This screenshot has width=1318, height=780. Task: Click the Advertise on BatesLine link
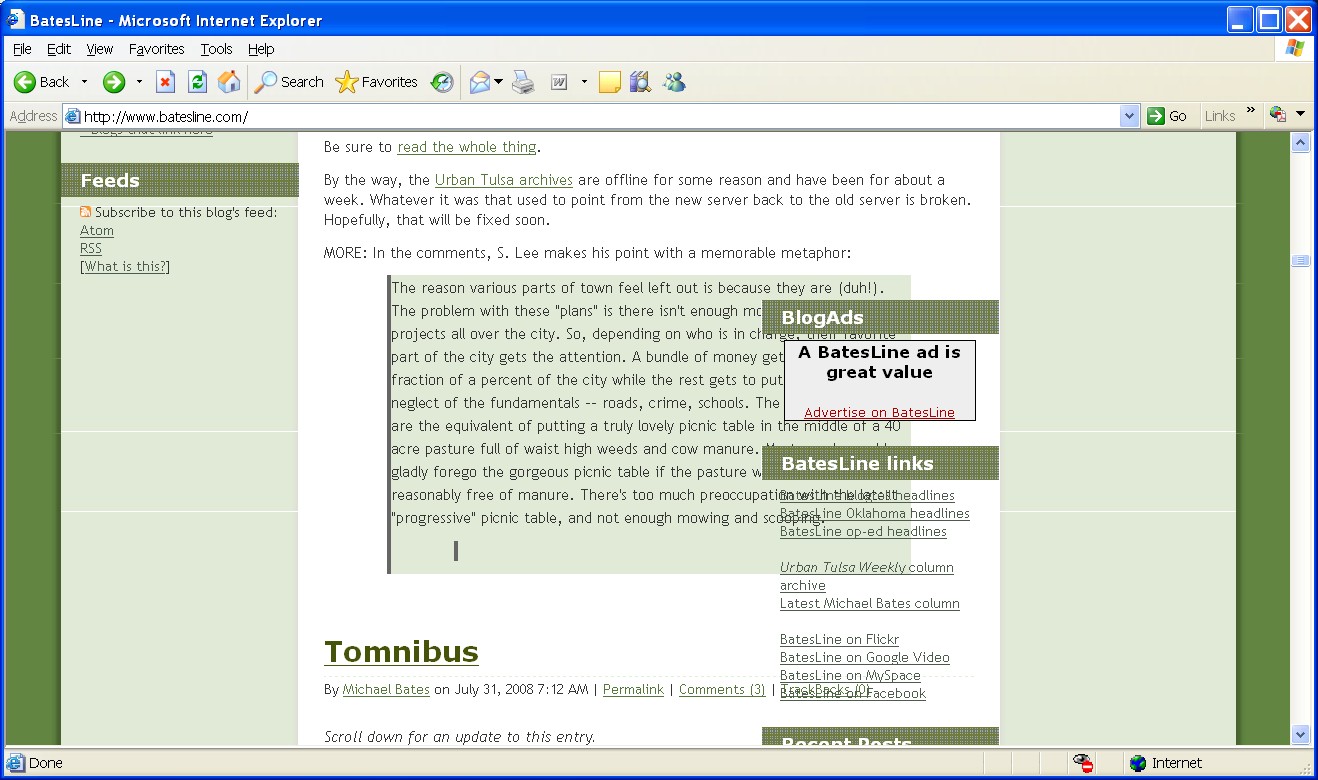[879, 413]
